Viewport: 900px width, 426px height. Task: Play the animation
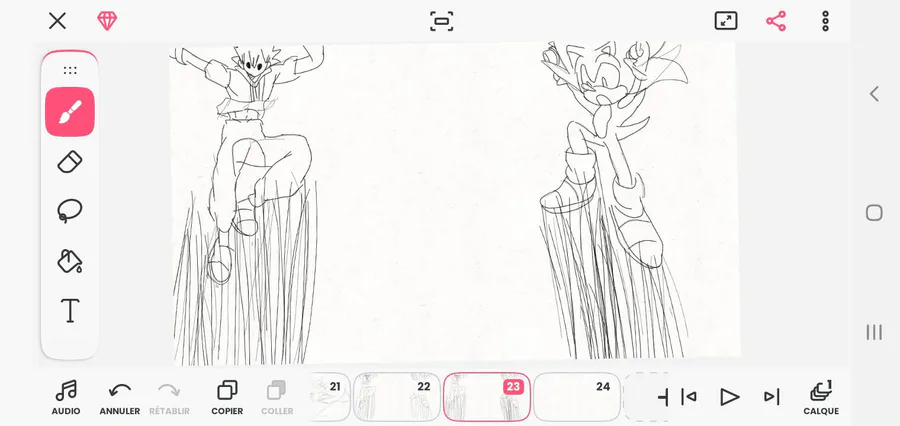click(x=729, y=397)
